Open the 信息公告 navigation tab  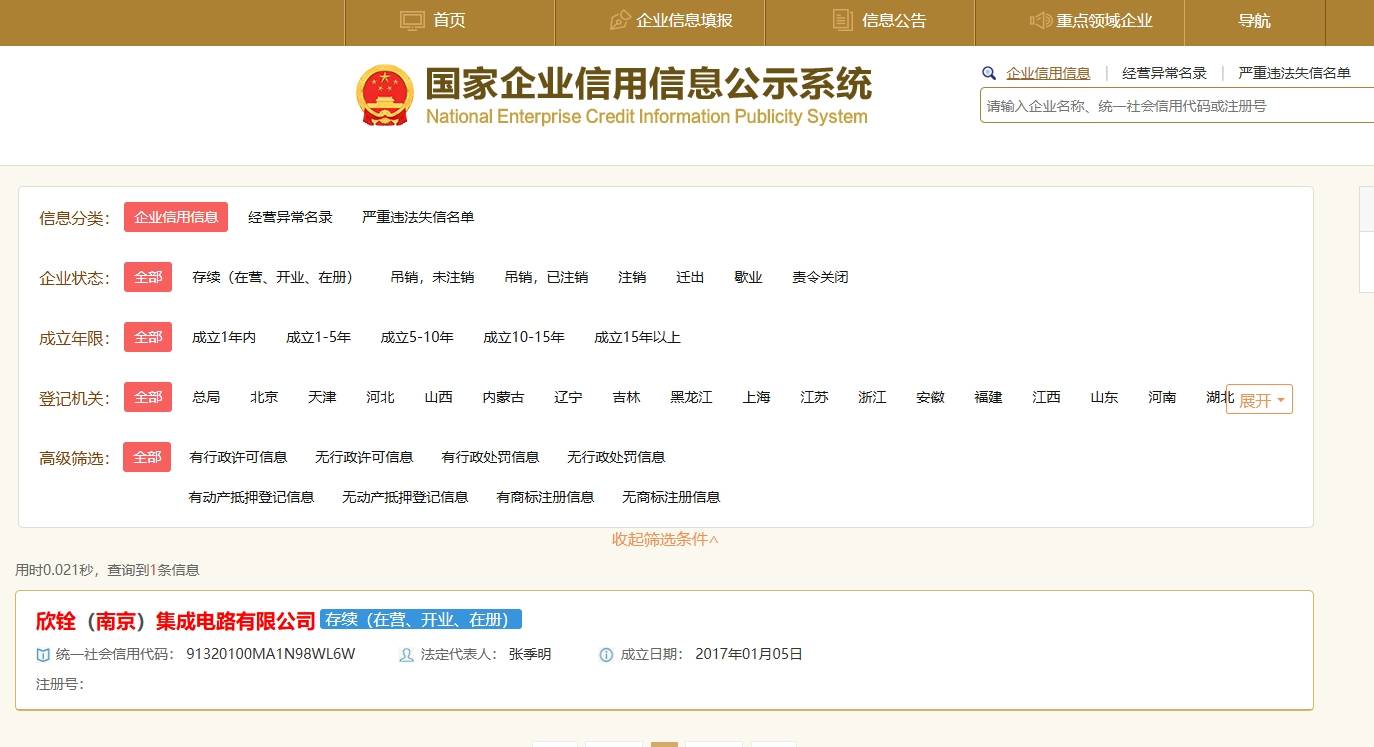pyautogui.click(x=870, y=20)
